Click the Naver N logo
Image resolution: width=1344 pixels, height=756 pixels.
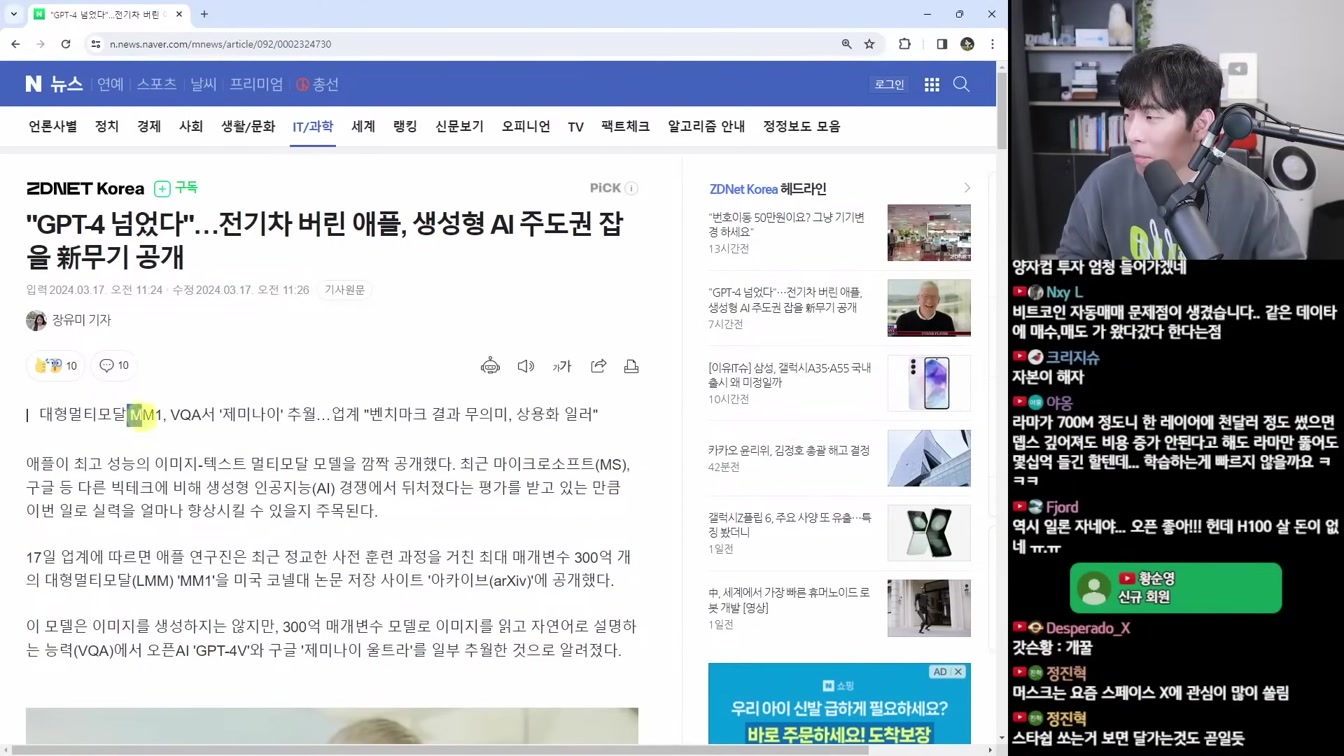pyautogui.click(x=34, y=85)
